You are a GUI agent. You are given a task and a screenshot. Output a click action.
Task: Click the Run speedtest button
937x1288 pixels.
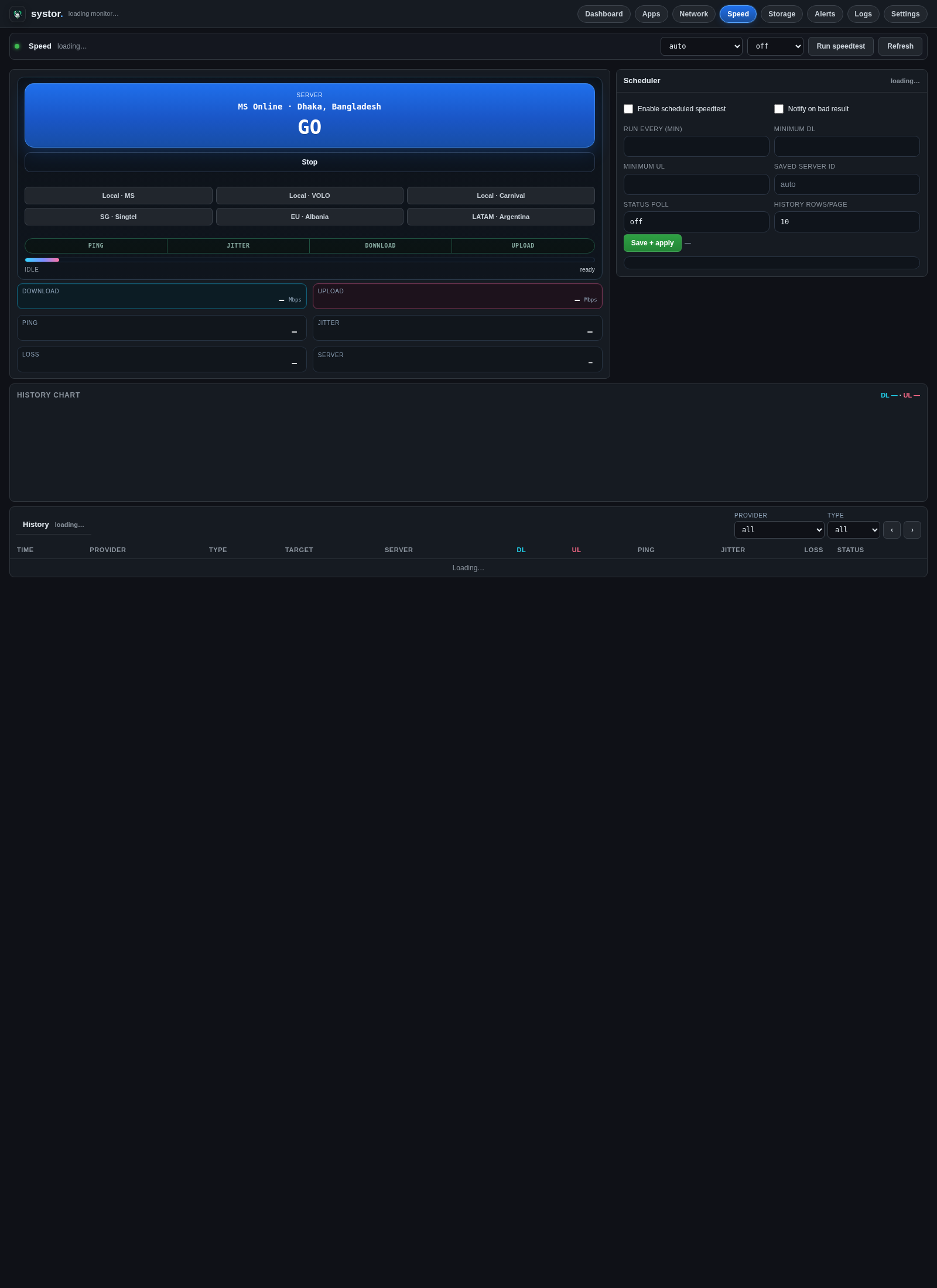coord(840,46)
